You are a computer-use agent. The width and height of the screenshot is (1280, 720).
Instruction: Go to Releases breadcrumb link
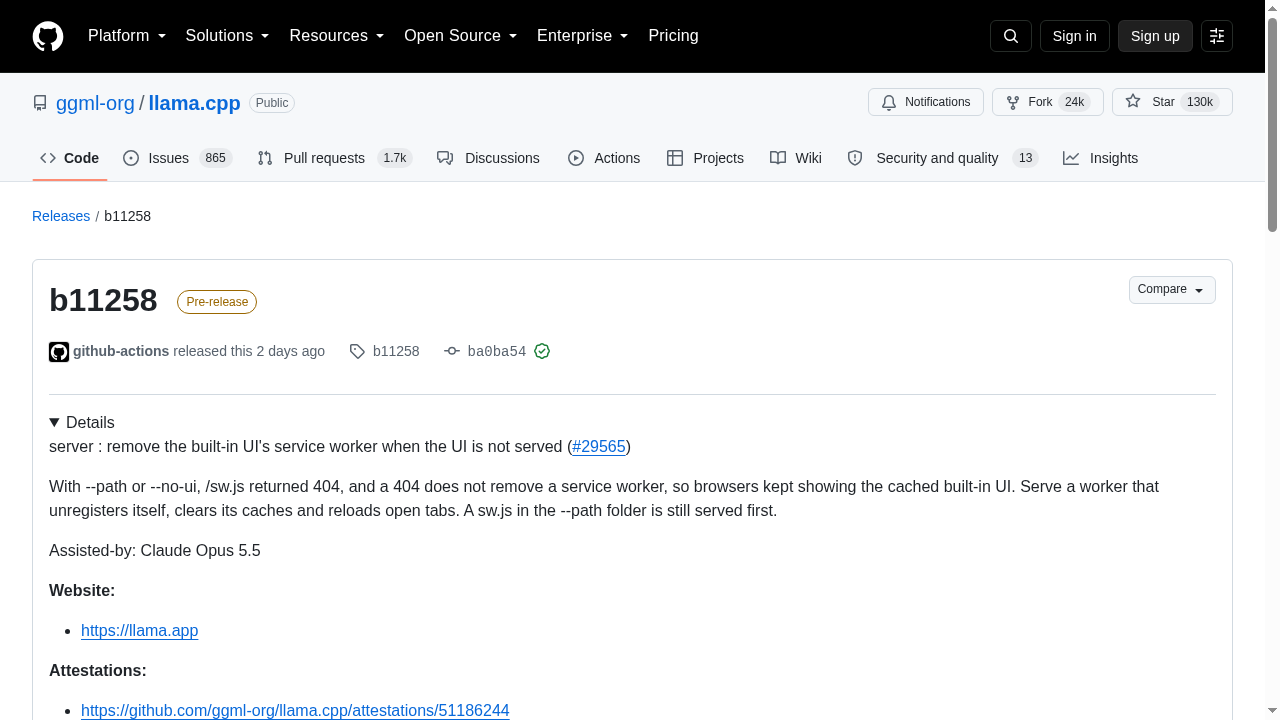61,216
